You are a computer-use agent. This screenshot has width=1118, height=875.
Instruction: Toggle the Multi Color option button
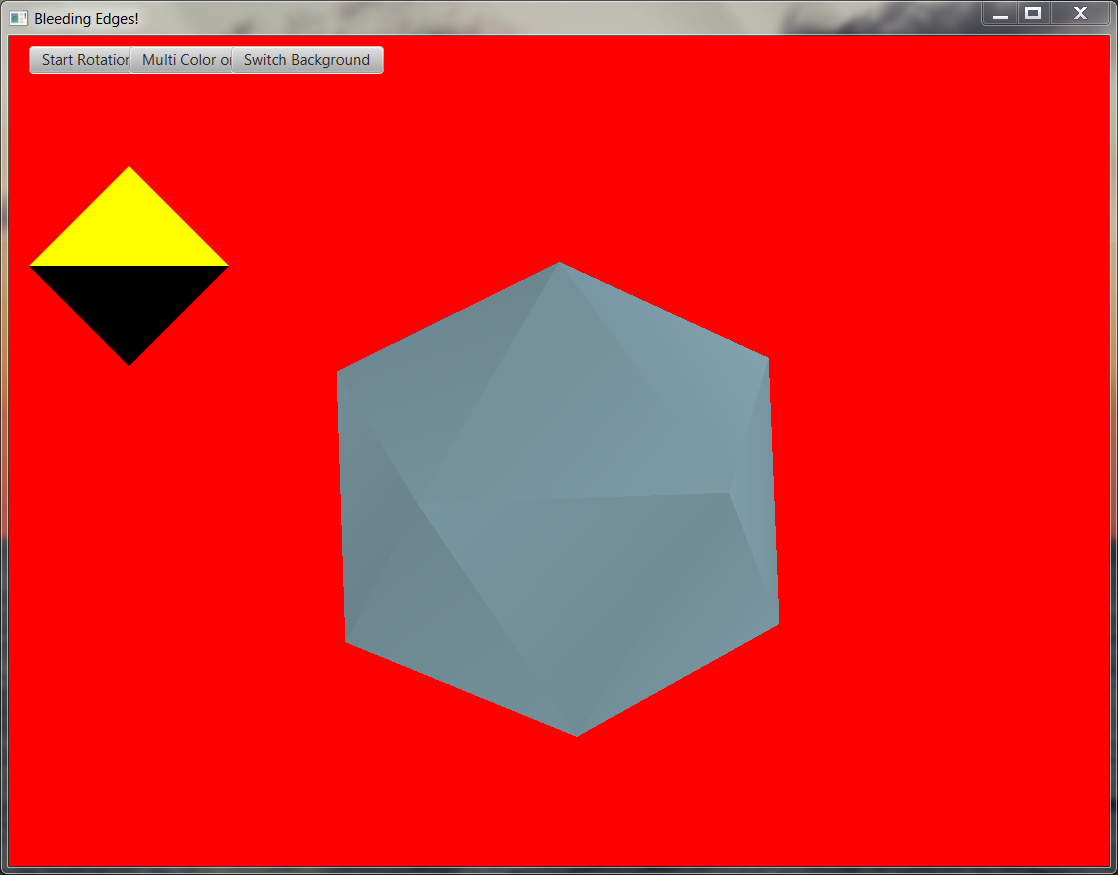pyautogui.click(x=182, y=60)
